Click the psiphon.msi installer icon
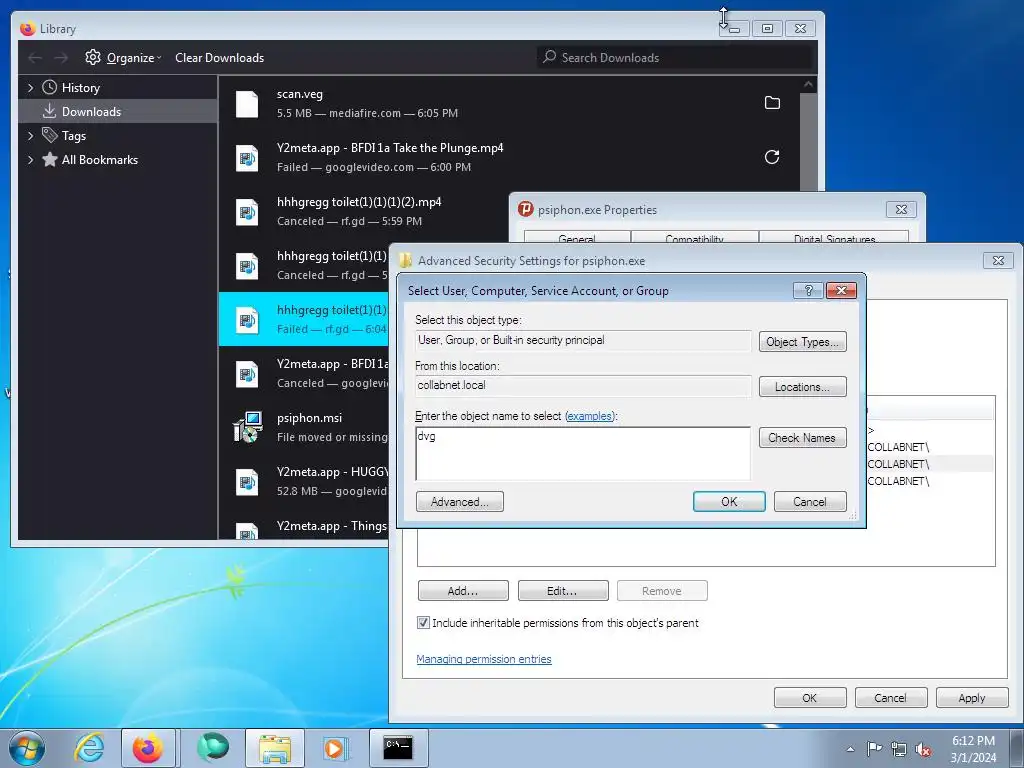This screenshot has height=768, width=1024. [x=248, y=427]
